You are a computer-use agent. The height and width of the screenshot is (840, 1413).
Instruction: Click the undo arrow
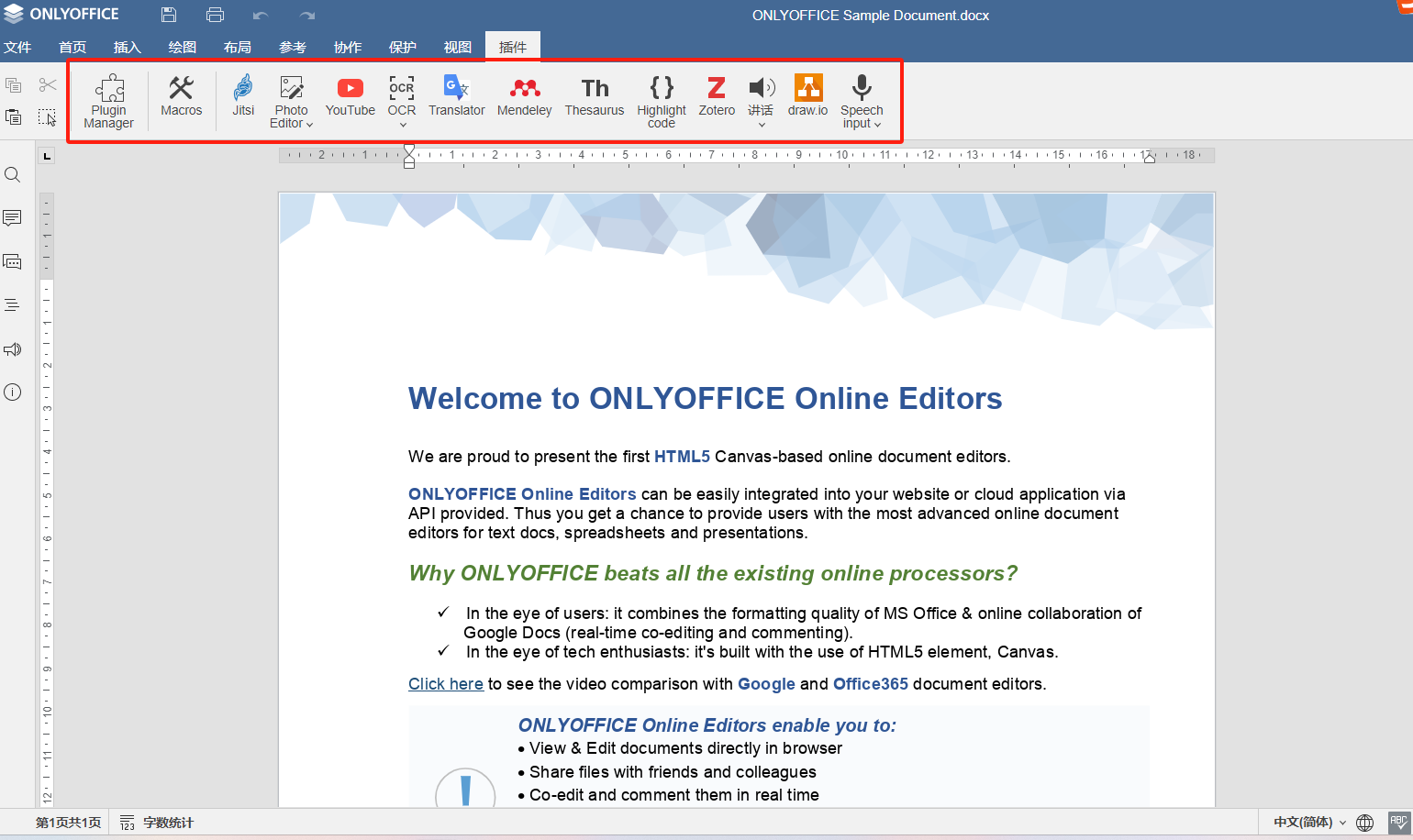pos(261,15)
